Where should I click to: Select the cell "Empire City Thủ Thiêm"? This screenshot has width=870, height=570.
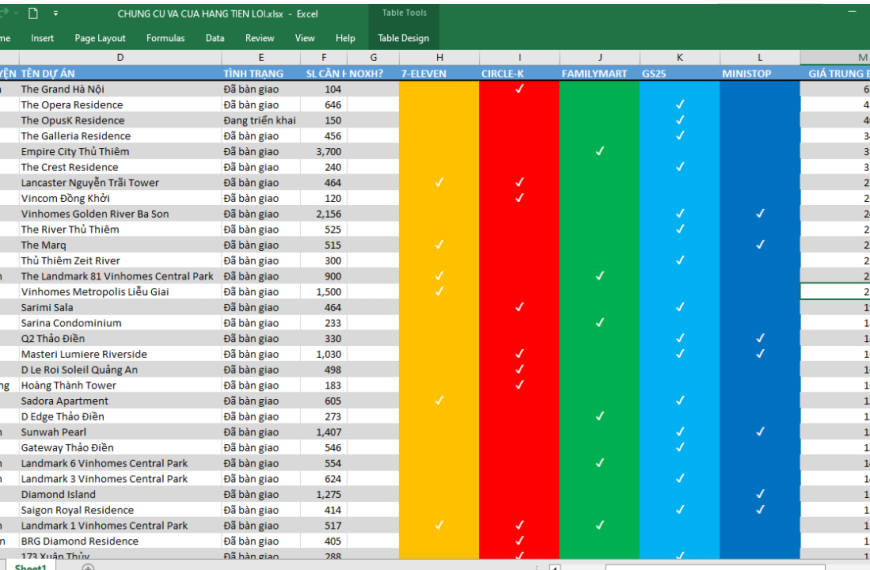click(120, 151)
